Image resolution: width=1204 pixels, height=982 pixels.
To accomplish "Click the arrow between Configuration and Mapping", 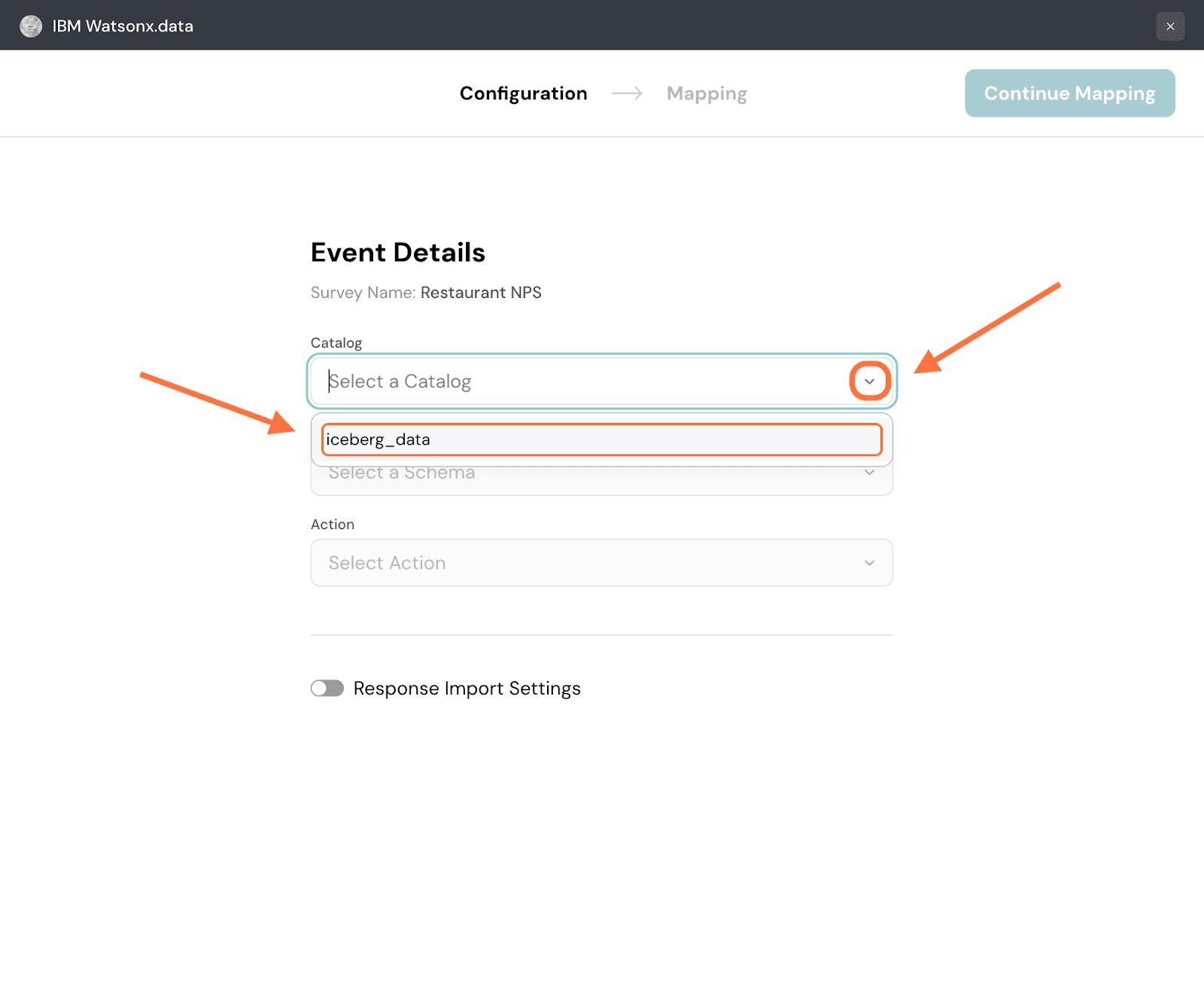I will (627, 93).
